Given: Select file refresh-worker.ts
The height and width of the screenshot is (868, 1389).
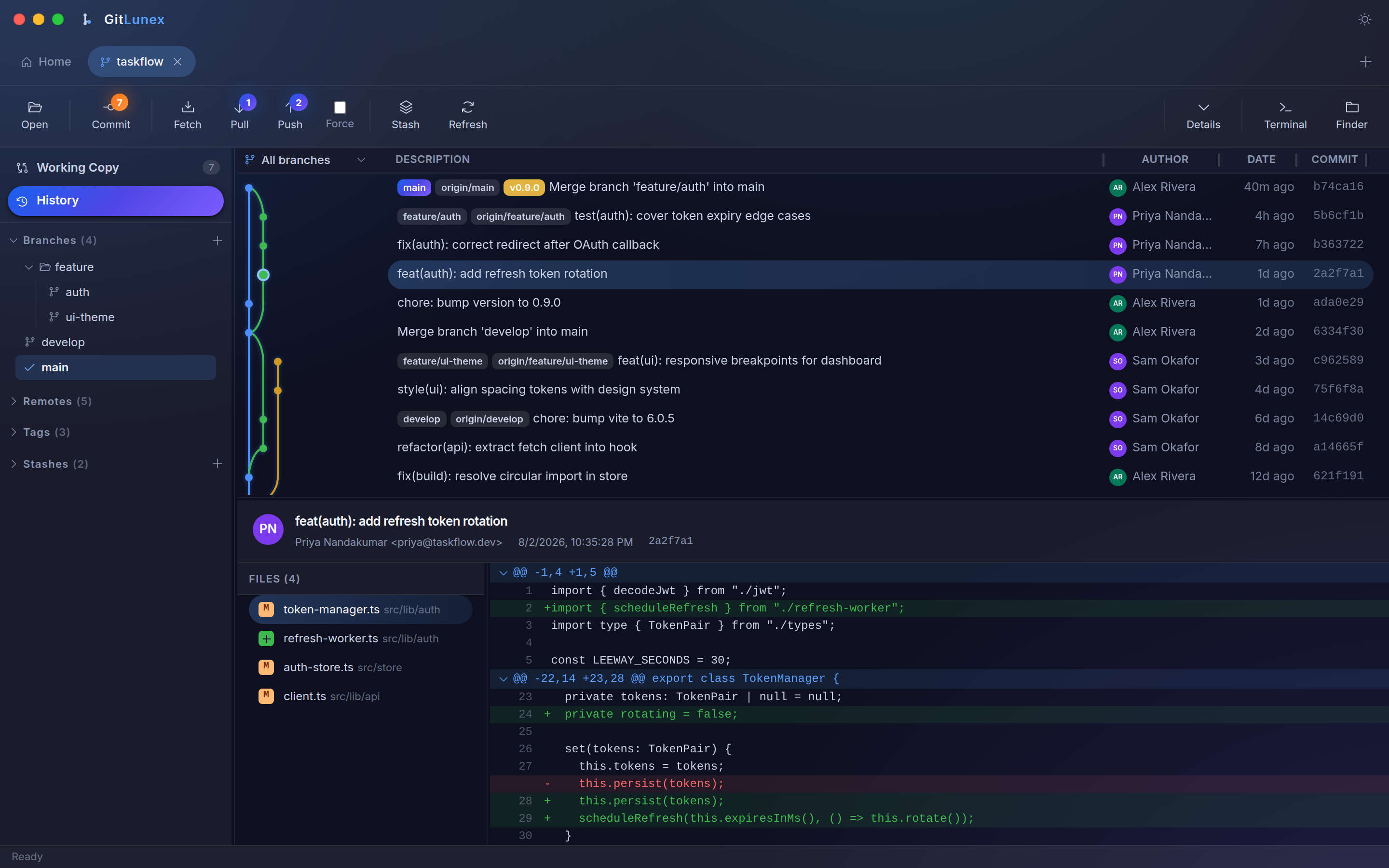Looking at the screenshot, I should pyautogui.click(x=360, y=638).
